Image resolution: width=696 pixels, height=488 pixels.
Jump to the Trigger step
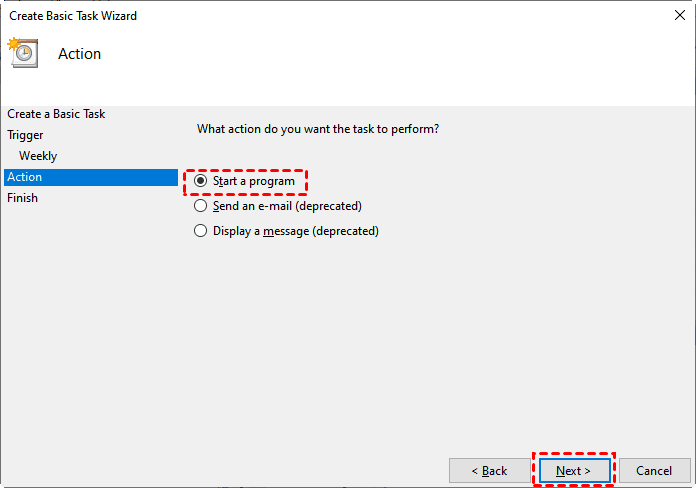pos(25,135)
